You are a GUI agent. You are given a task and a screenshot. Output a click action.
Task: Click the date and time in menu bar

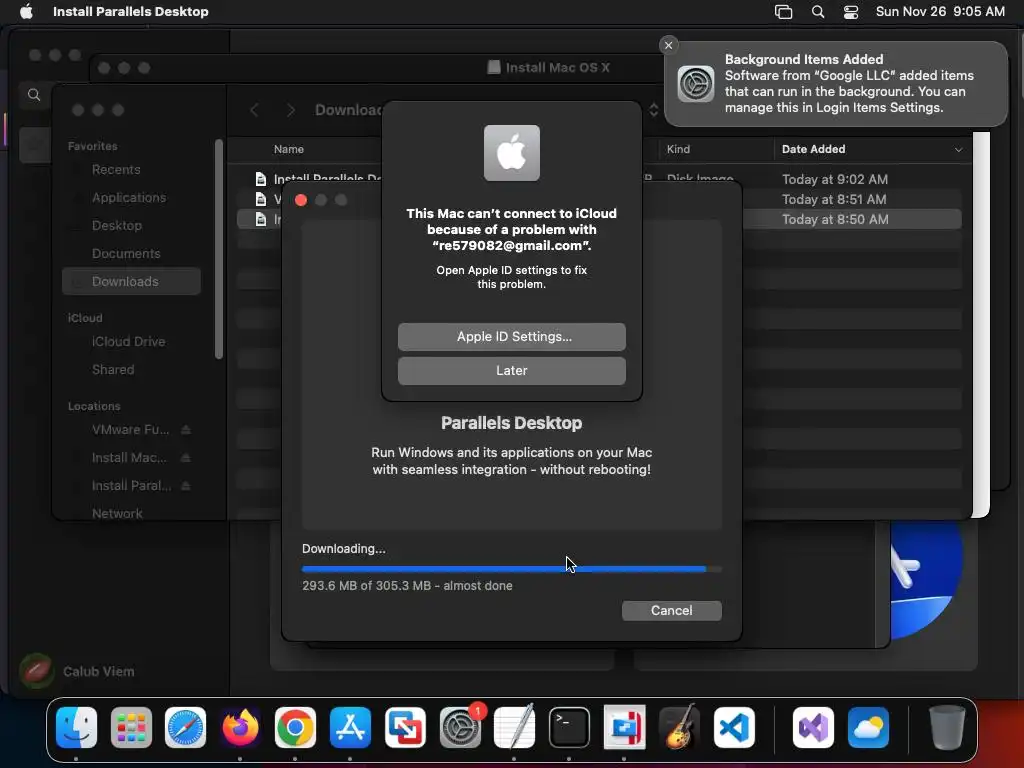(940, 11)
